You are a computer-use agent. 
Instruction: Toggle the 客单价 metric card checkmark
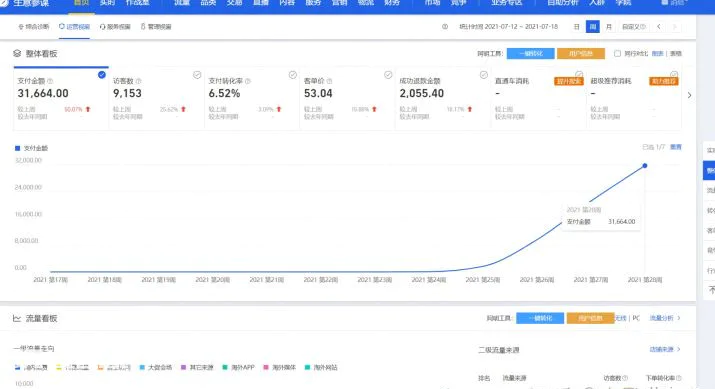tap(388, 75)
